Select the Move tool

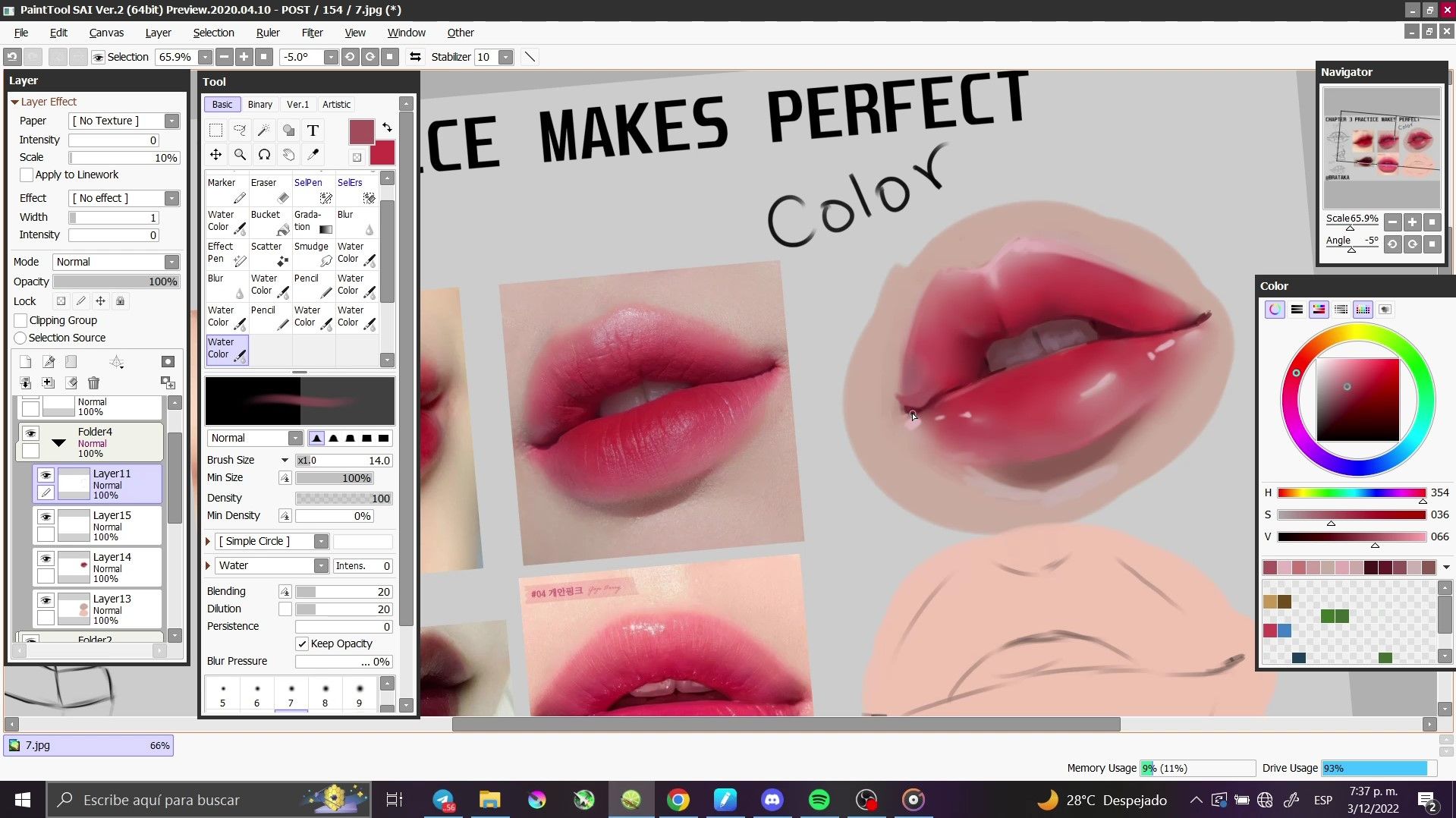point(215,154)
